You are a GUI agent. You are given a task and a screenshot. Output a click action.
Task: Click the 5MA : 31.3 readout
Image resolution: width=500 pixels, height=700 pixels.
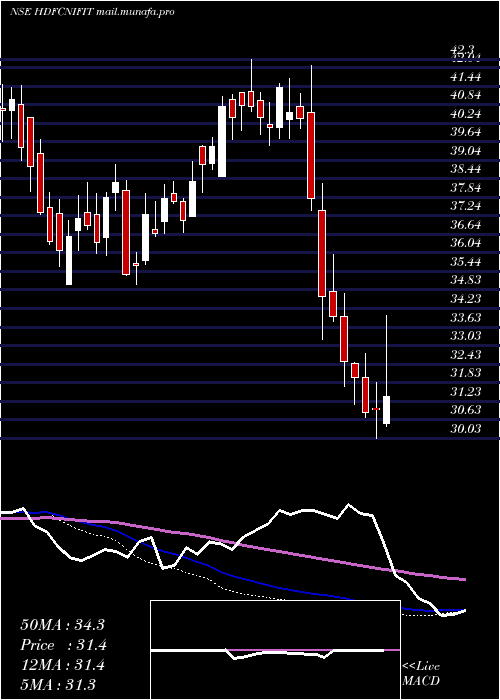point(58,685)
